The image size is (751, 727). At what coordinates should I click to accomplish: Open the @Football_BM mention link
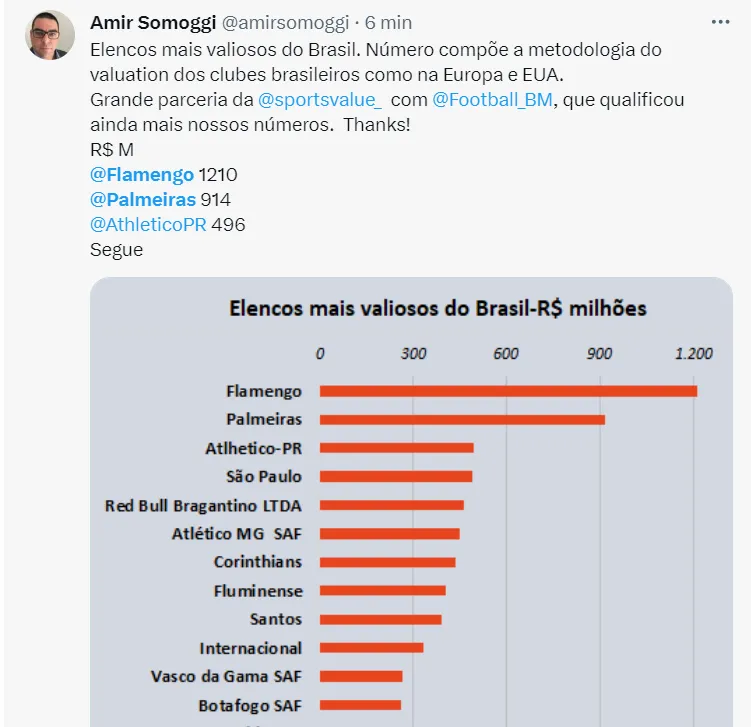coord(491,100)
